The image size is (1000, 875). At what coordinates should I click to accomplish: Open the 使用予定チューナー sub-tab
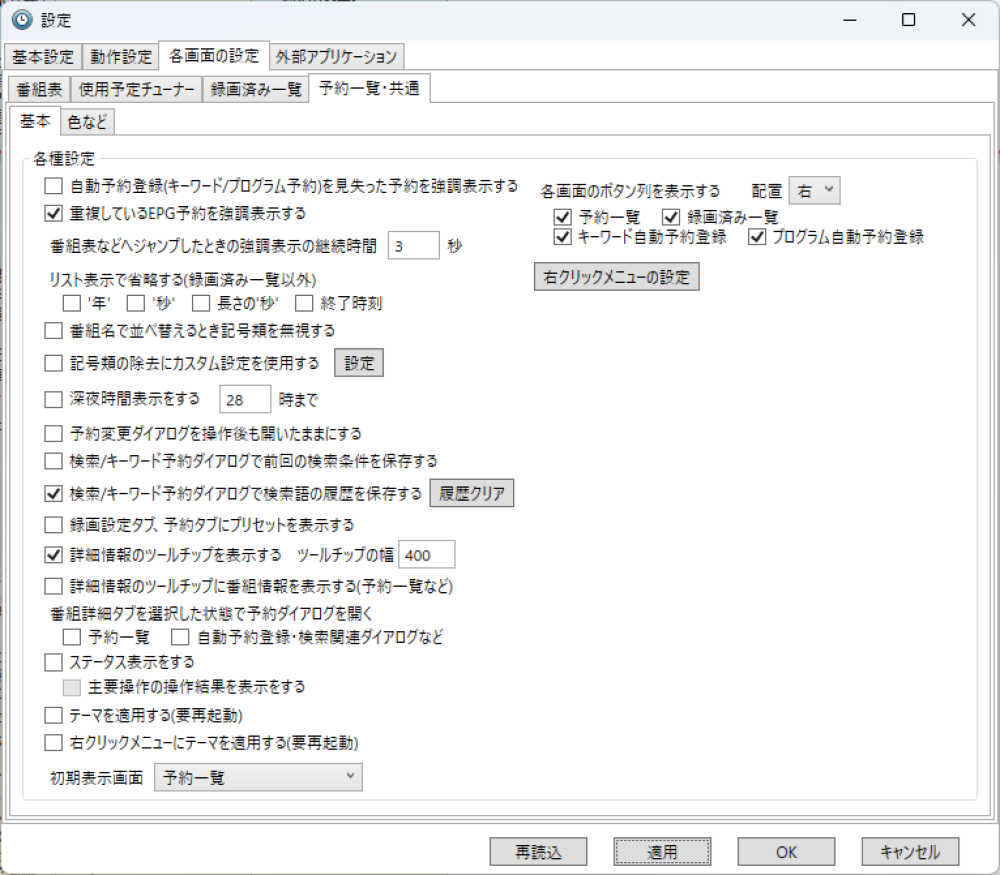(136, 89)
